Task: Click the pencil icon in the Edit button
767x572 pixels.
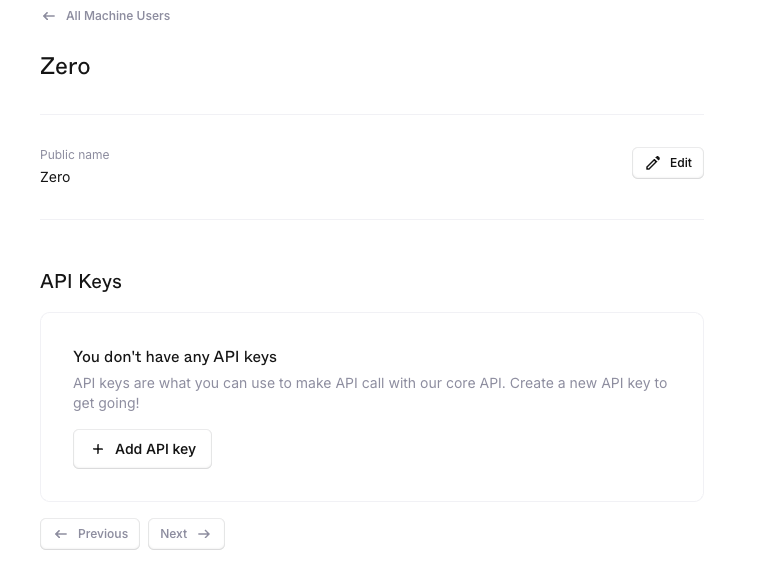Action: pyautogui.click(x=653, y=163)
